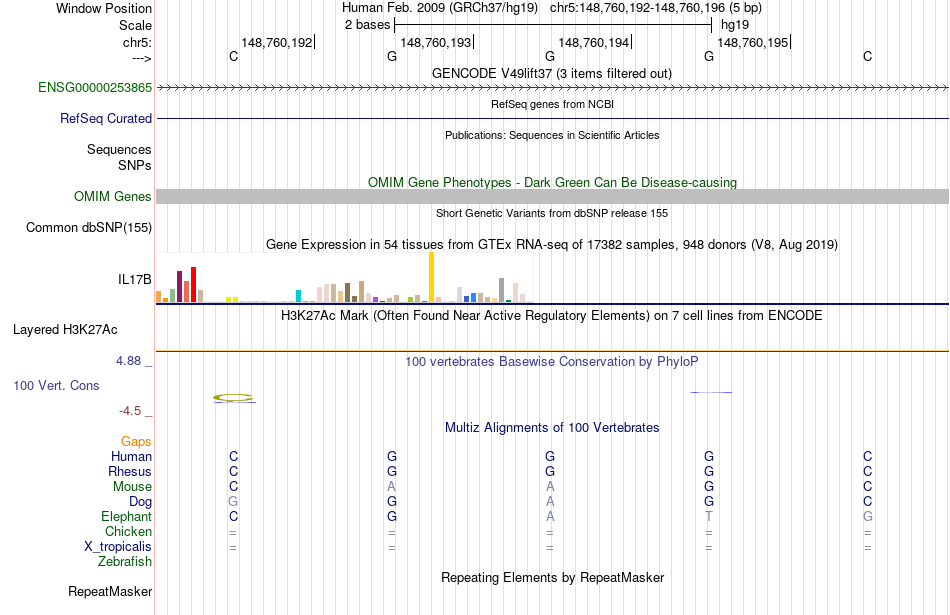
Task: Click the 'chr5:' ruler label
Action: click(x=138, y=42)
